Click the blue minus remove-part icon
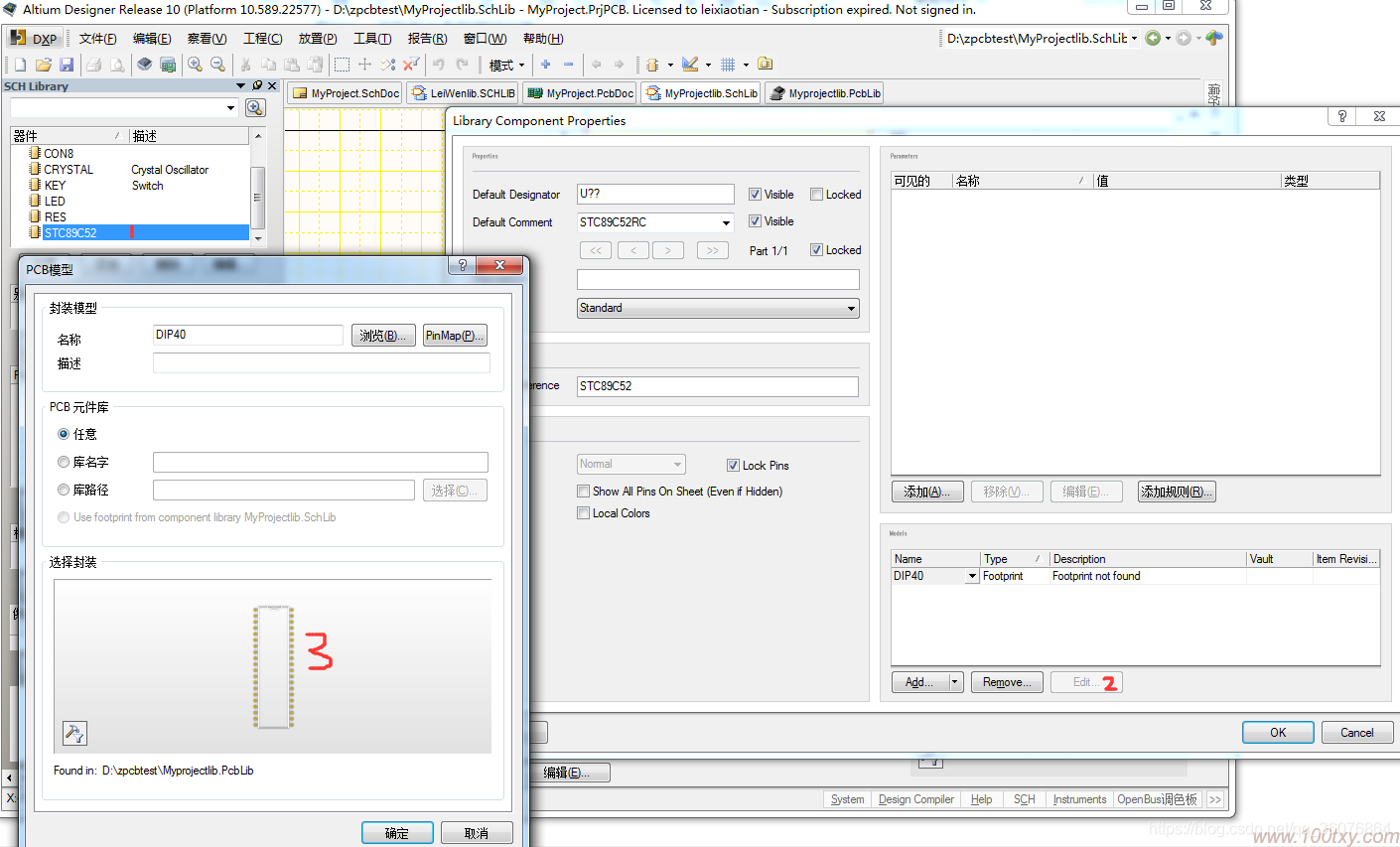The width and height of the screenshot is (1400, 847). pyautogui.click(x=568, y=65)
